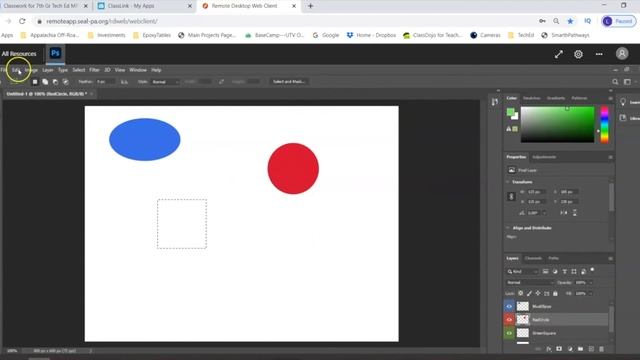Click the lock all padlock icon
Image resolution: width=640 pixels, height=360 pixels.
tap(555, 293)
